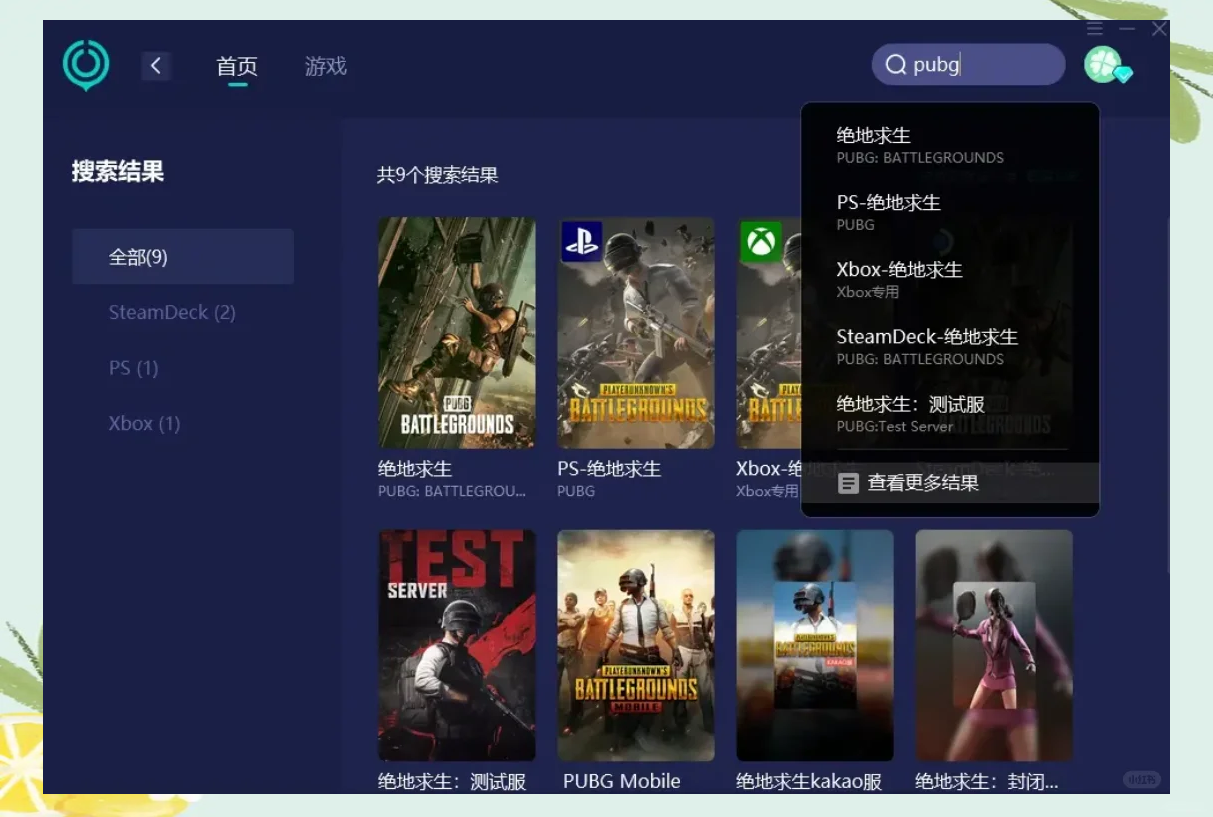Click Xbox logo badge on cover

tap(761, 242)
